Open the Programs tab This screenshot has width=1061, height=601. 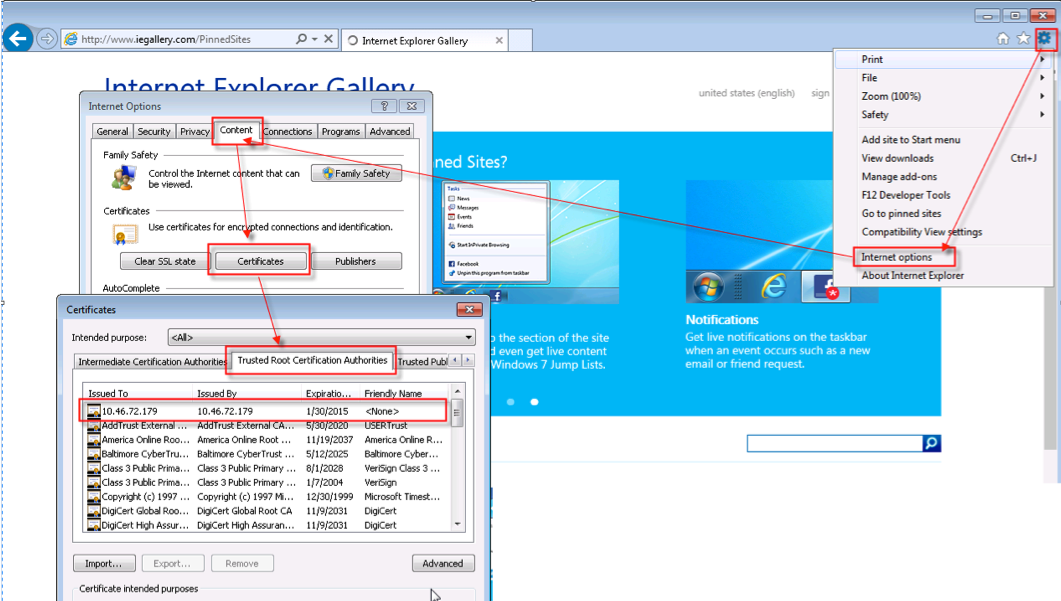[340, 131]
